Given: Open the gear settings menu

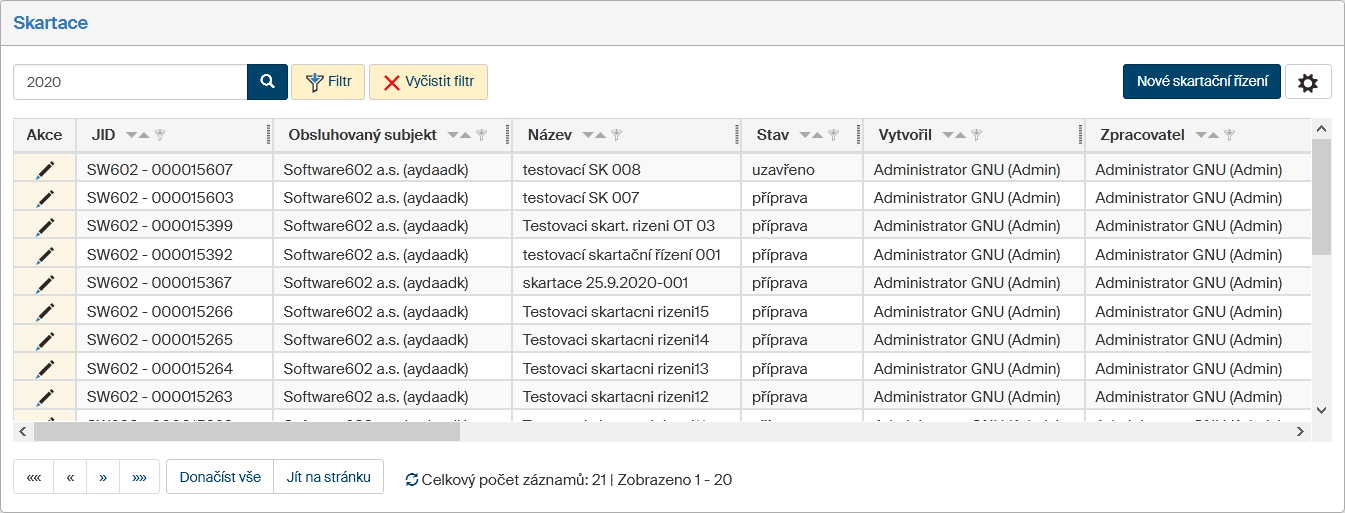Looking at the screenshot, I should tap(1307, 83).
